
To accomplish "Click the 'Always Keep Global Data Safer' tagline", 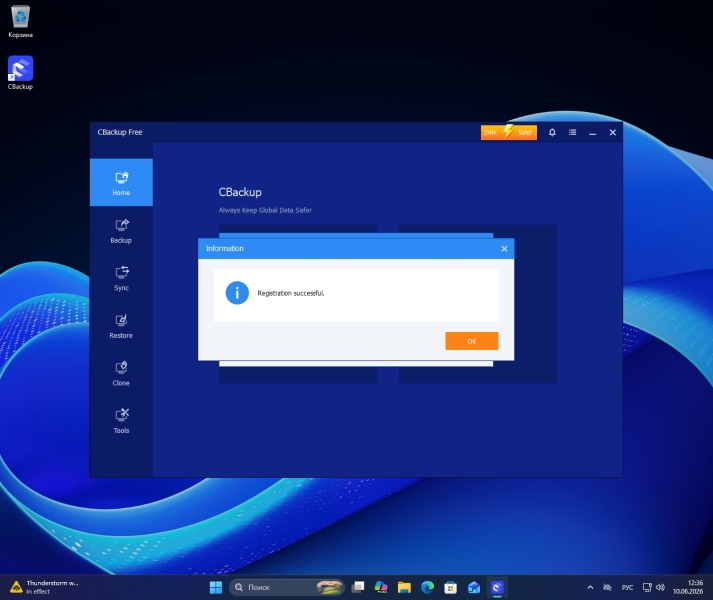I will [x=265, y=210].
